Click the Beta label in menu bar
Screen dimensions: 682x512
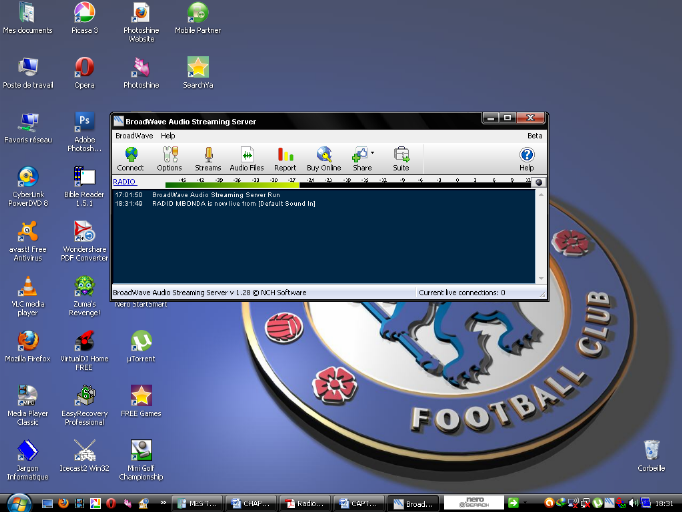click(535, 135)
